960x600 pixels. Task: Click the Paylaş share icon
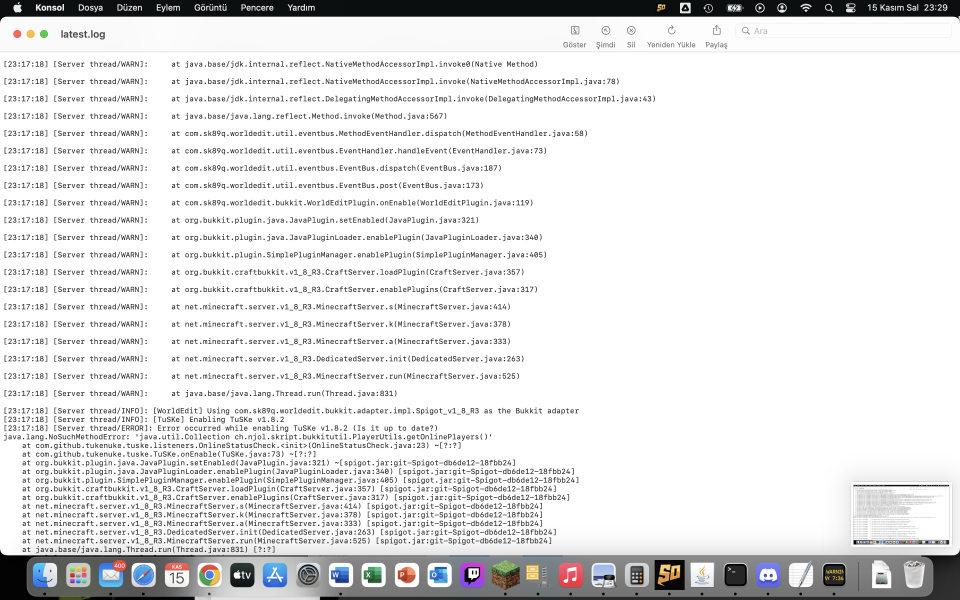(716, 31)
